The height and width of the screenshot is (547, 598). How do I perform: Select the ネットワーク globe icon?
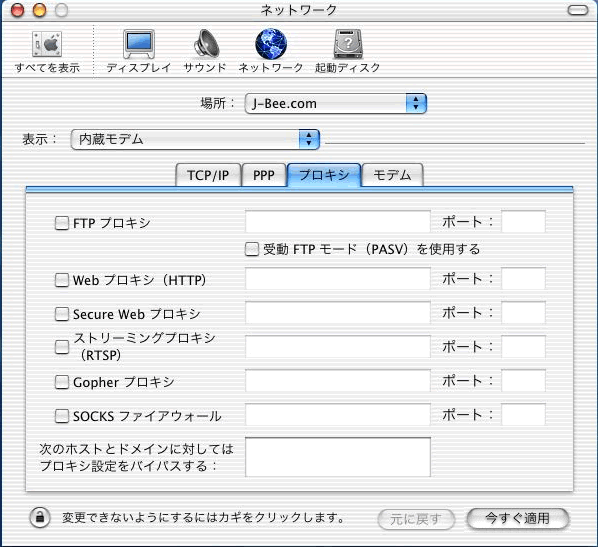tap(271, 44)
